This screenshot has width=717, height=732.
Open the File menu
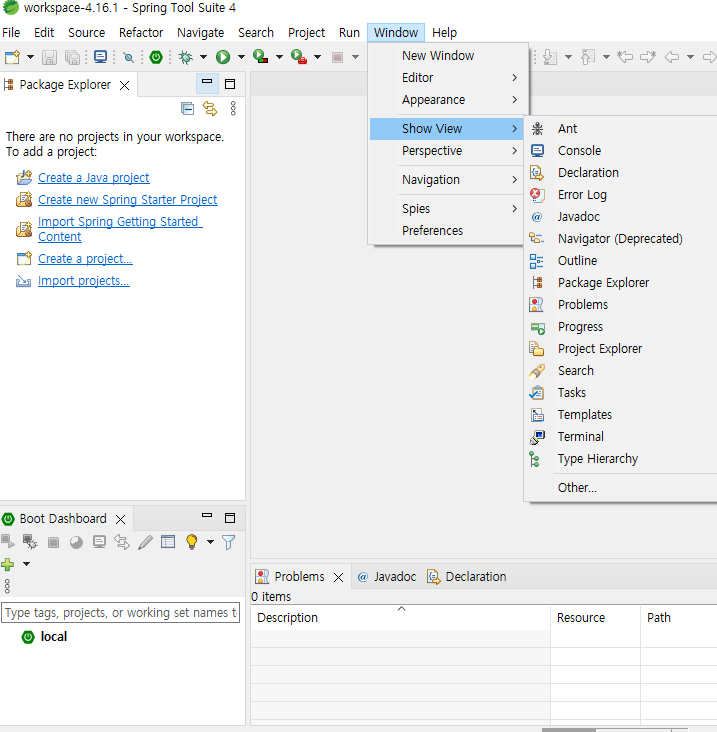tap(11, 33)
